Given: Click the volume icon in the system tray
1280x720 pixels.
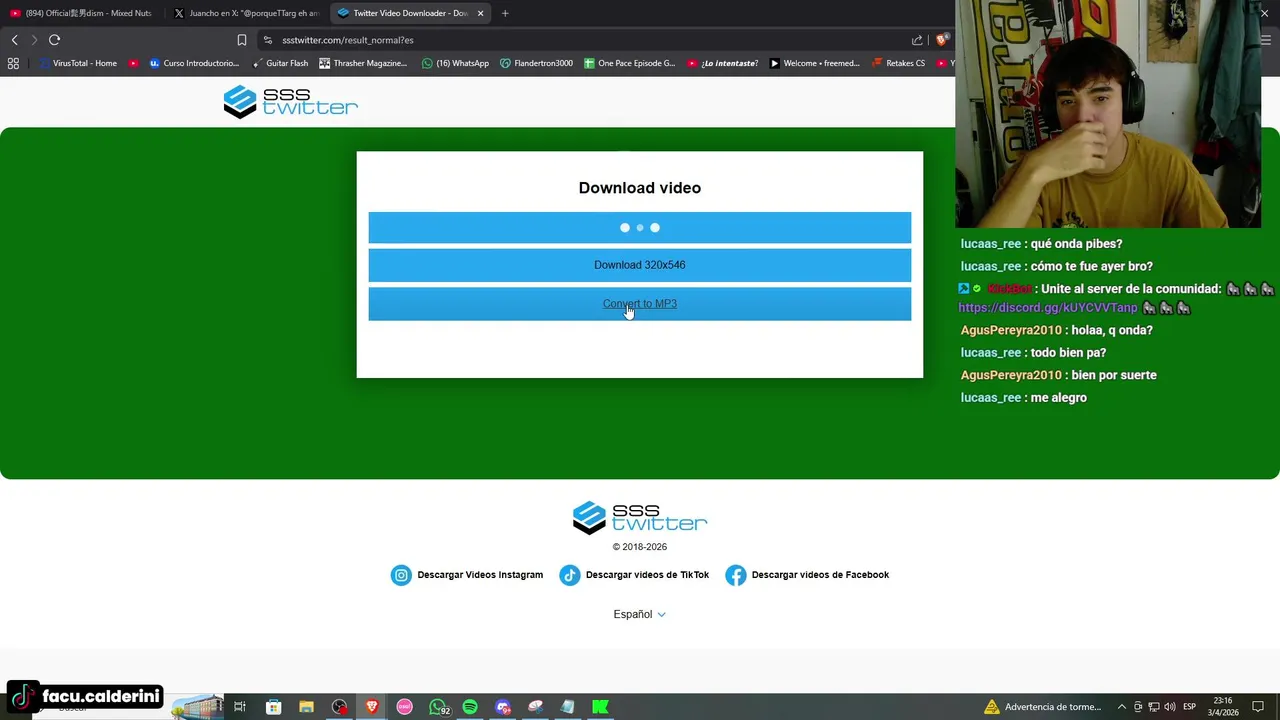Looking at the screenshot, I should tap(1169, 707).
